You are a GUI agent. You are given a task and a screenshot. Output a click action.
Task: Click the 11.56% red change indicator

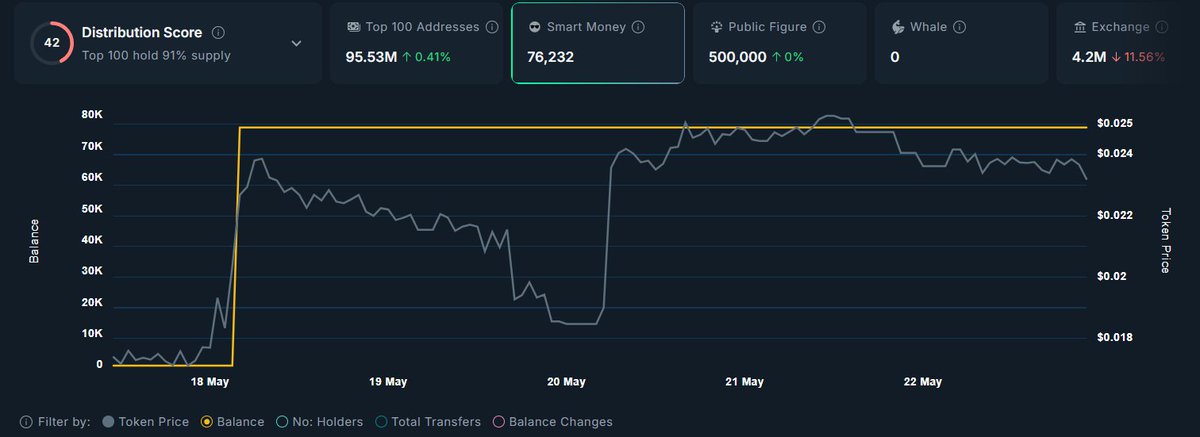coord(1136,57)
